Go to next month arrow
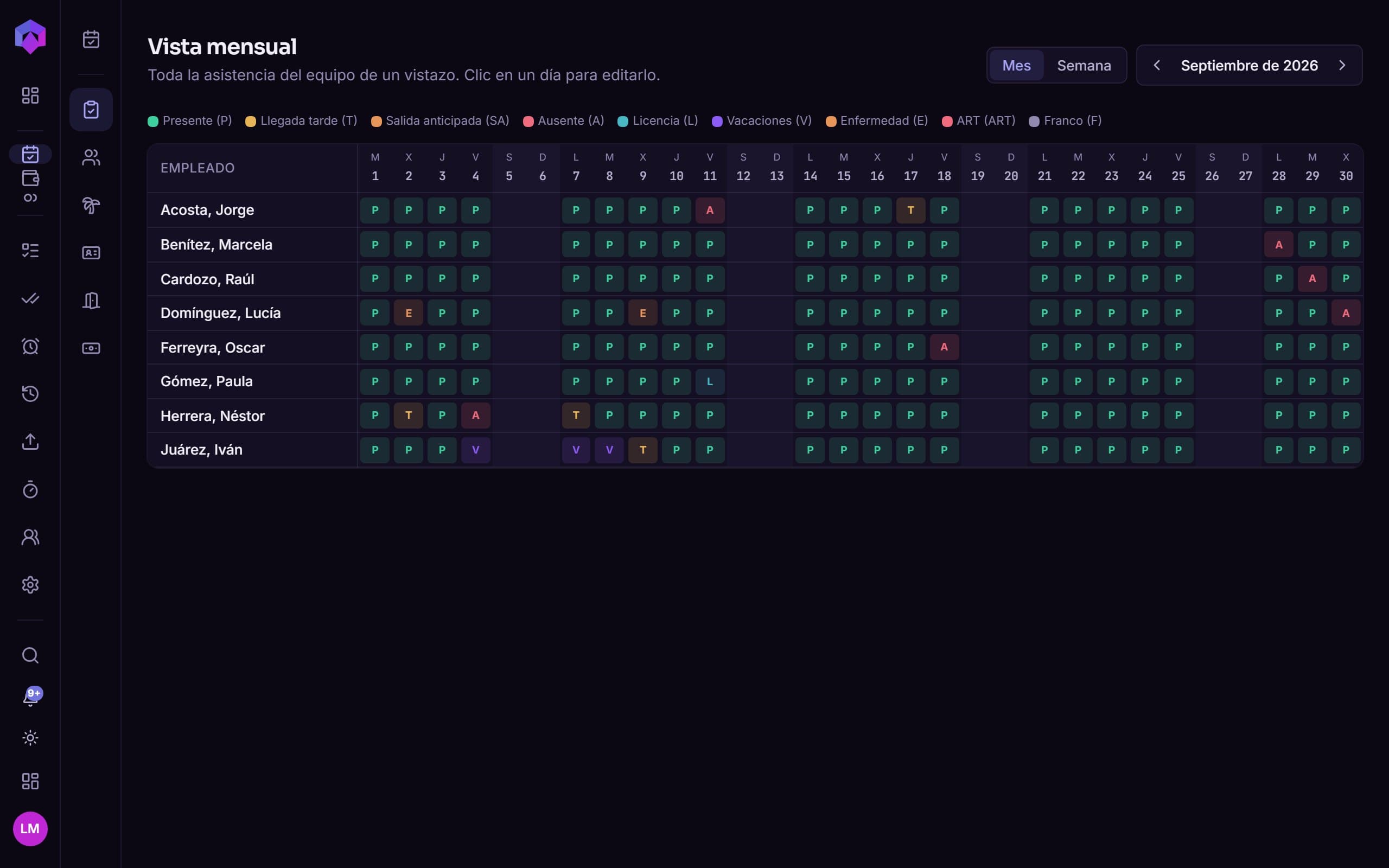The height and width of the screenshot is (868, 1389). 1342,66
